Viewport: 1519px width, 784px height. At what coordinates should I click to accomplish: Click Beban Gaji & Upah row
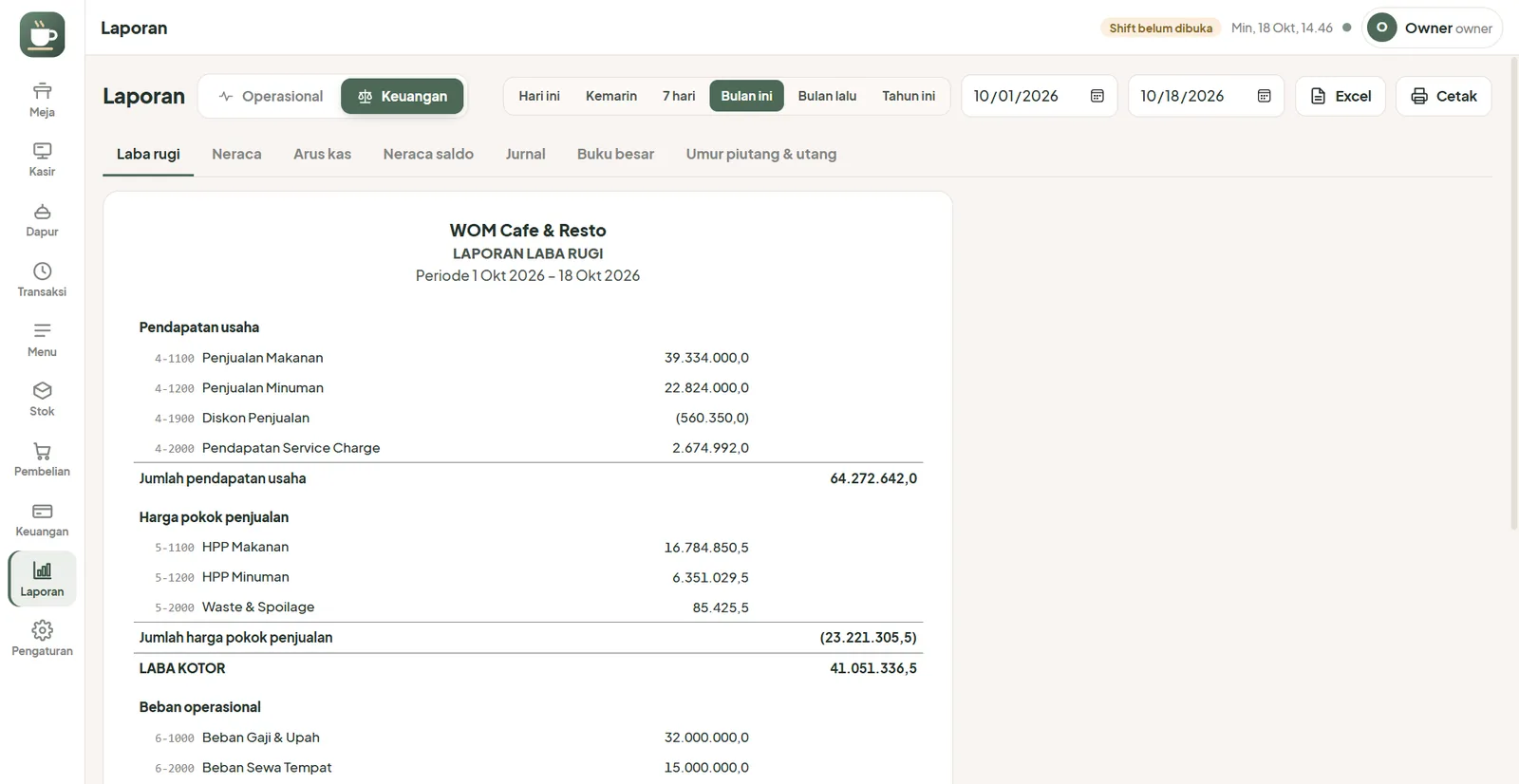tap(528, 737)
